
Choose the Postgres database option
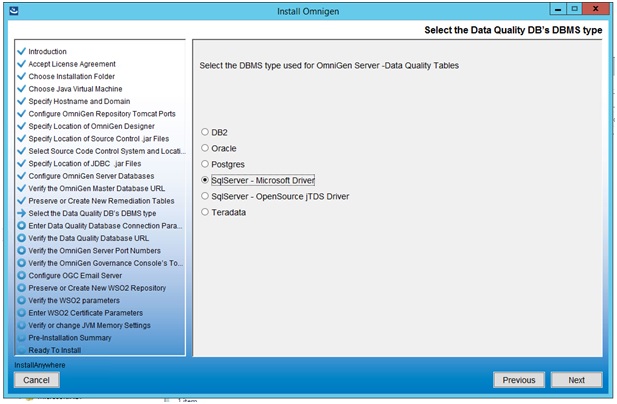tap(205, 164)
